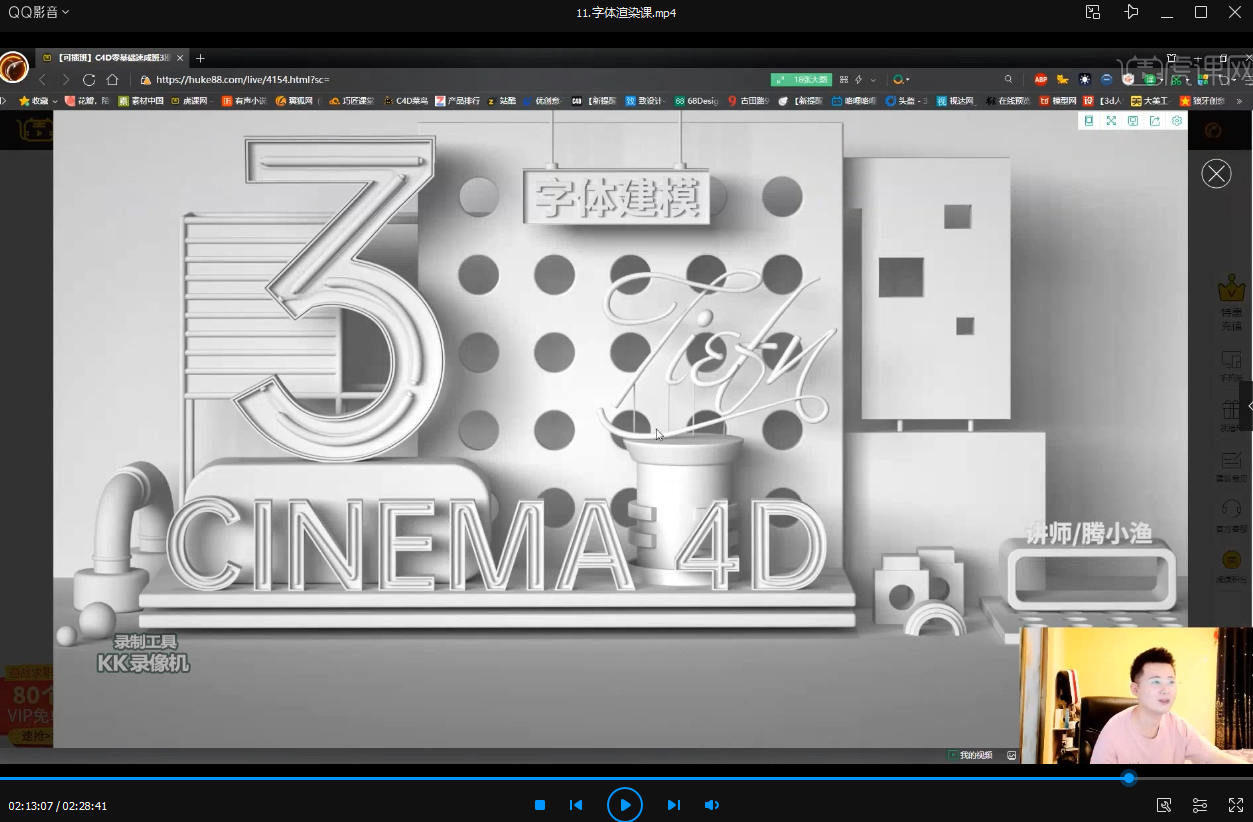Switch the player to mini mode
This screenshot has width=1253, height=822.
pos(1093,12)
